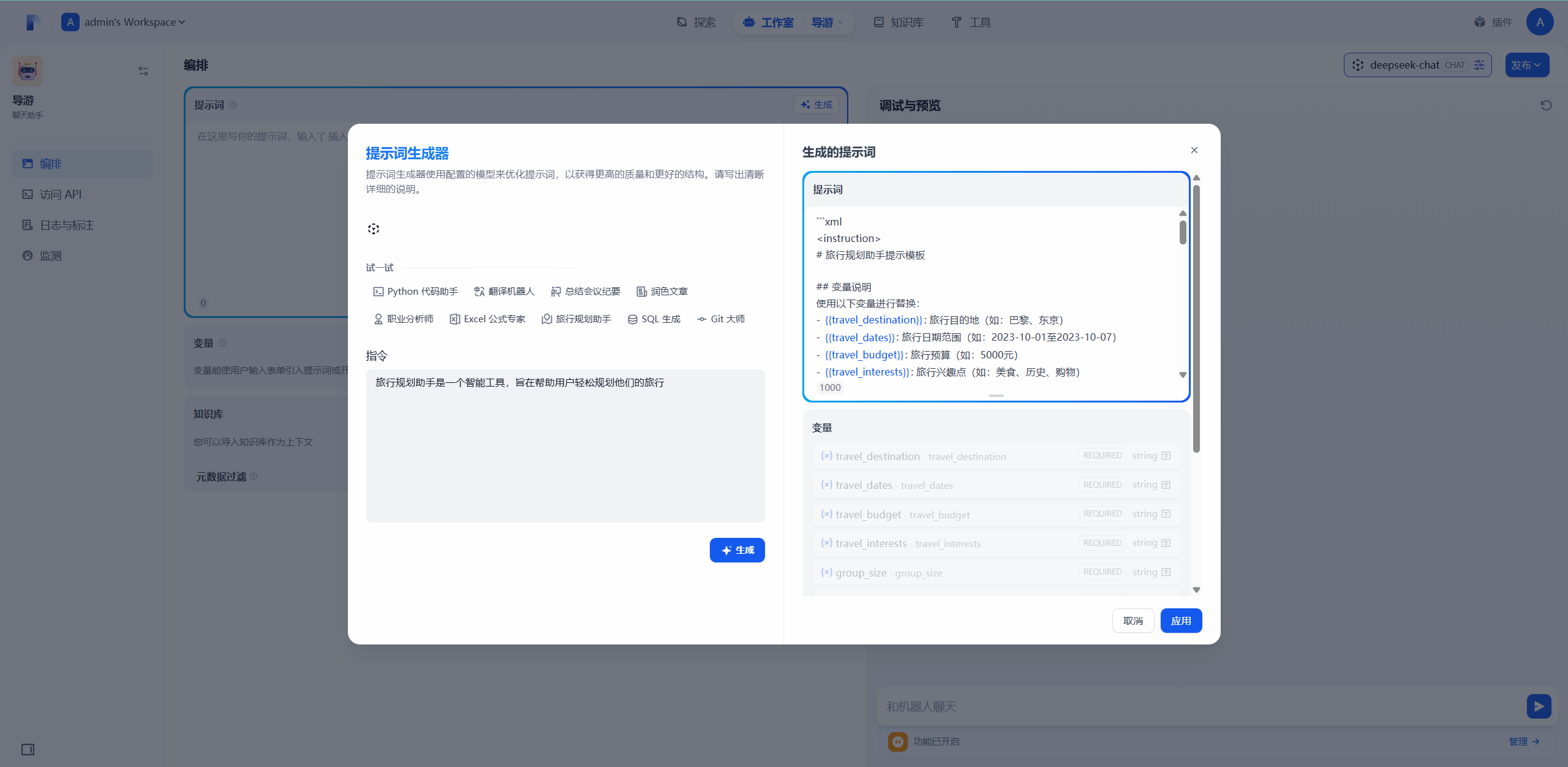Open the 插件 plugins page
Image resolution: width=1568 pixels, height=767 pixels.
1493,22
